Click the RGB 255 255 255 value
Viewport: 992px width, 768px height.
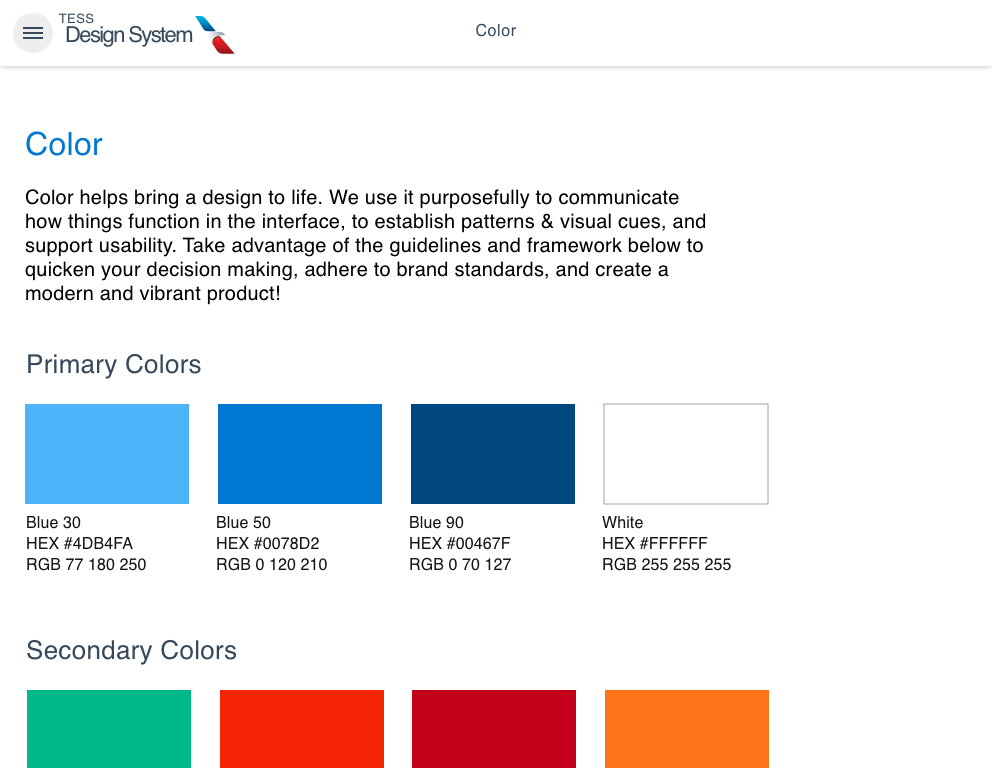[667, 565]
